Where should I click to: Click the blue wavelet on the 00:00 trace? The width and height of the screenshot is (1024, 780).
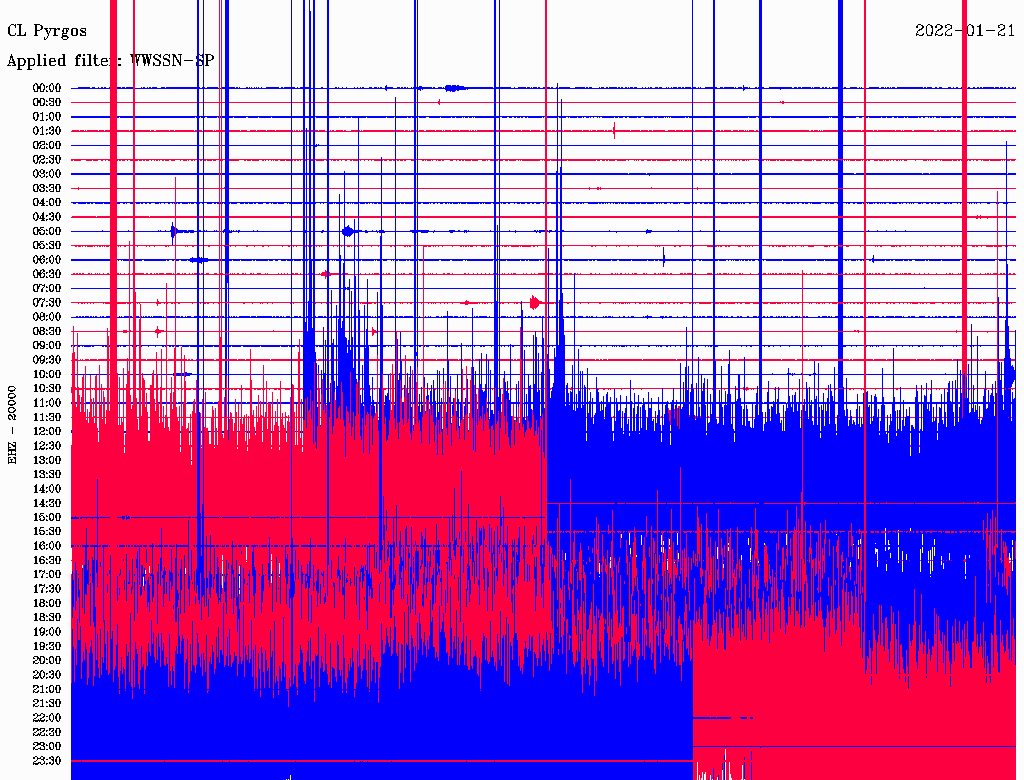454,88
